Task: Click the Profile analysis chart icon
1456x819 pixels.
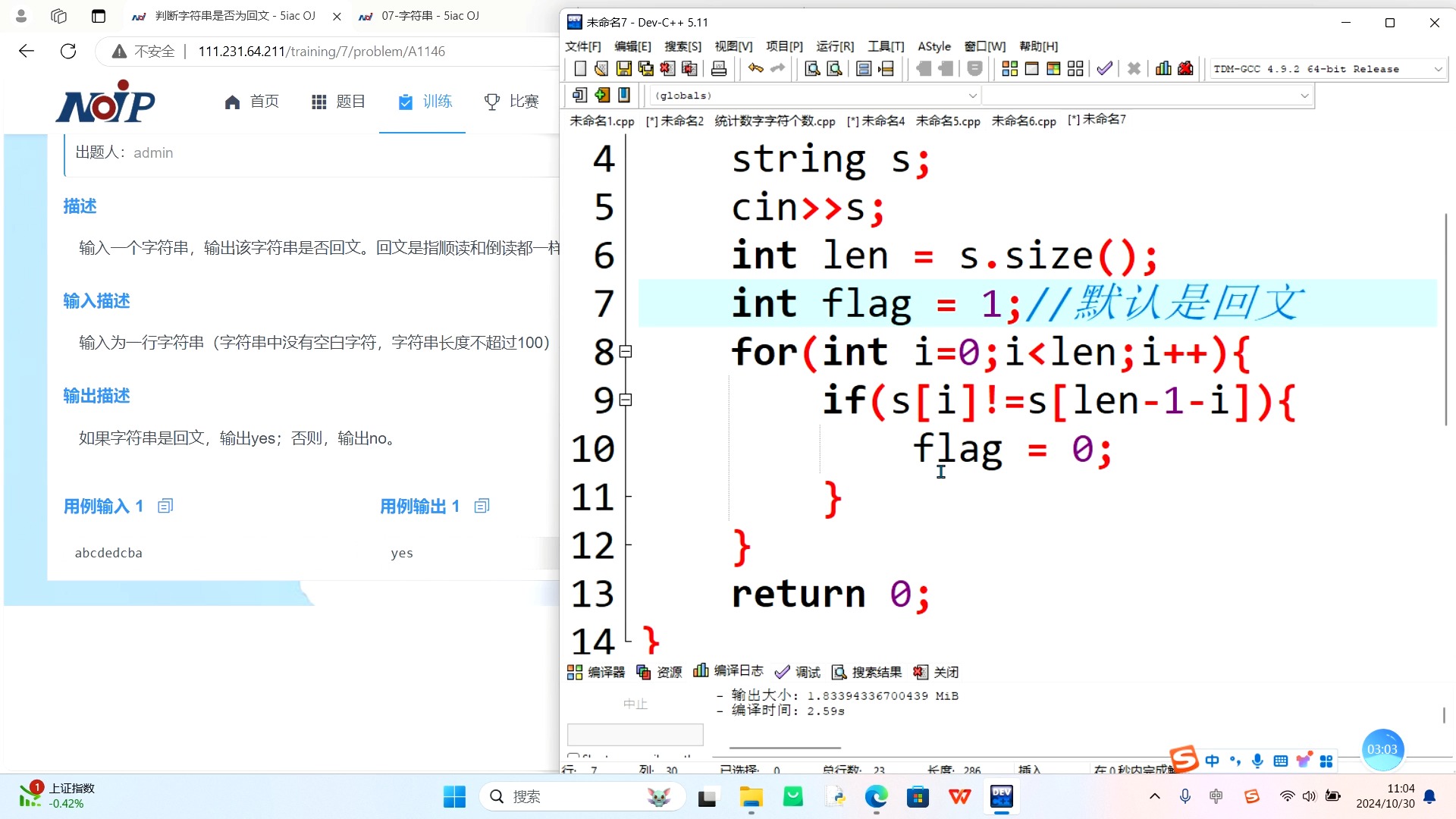Action: pyautogui.click(x=1163, y=69)
